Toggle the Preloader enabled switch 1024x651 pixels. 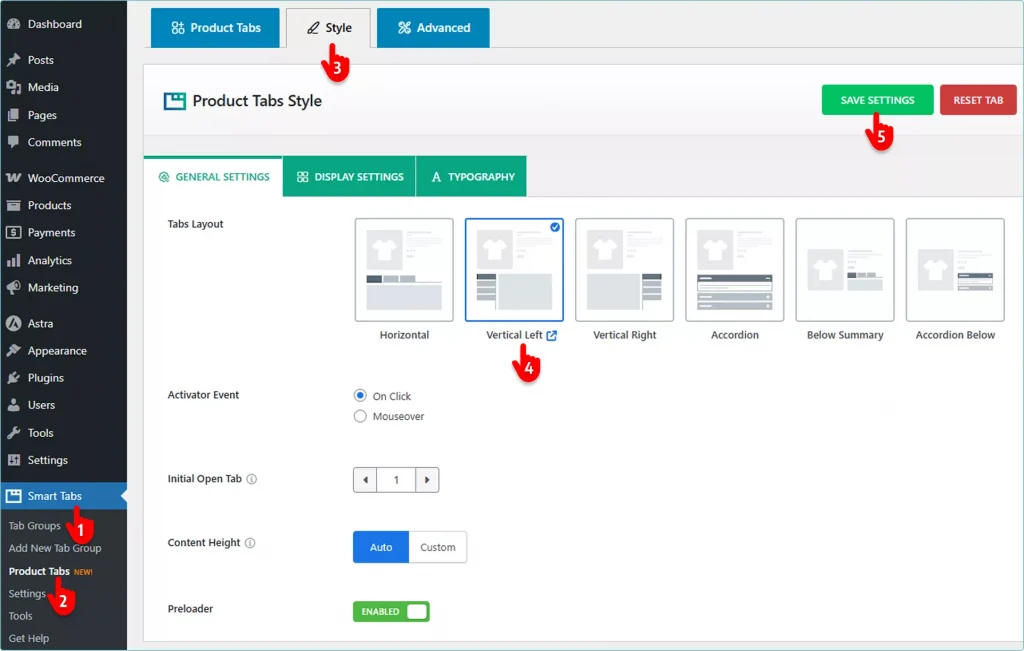pyautogui.click(x=391, y=611)
